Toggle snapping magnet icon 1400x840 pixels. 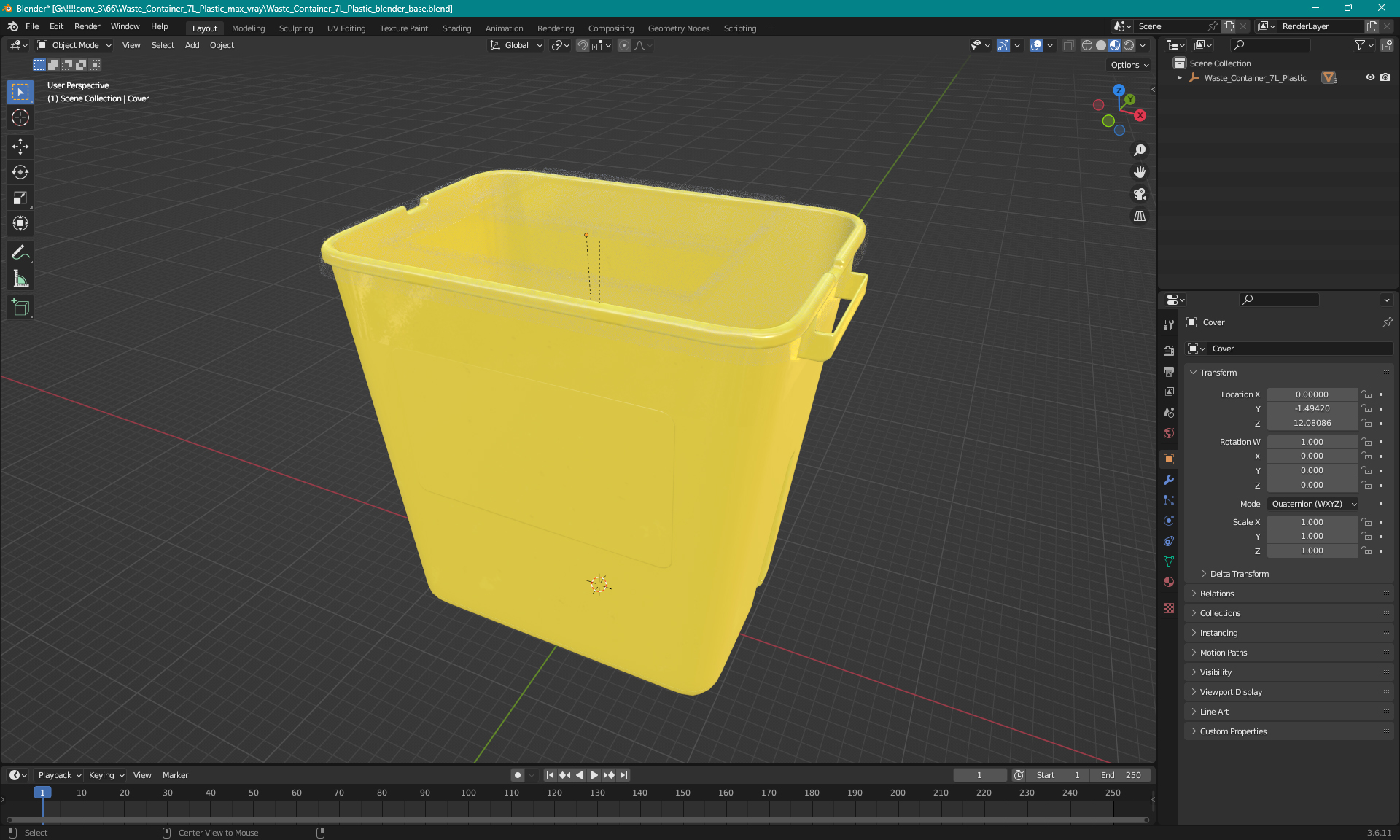(583, 45)
